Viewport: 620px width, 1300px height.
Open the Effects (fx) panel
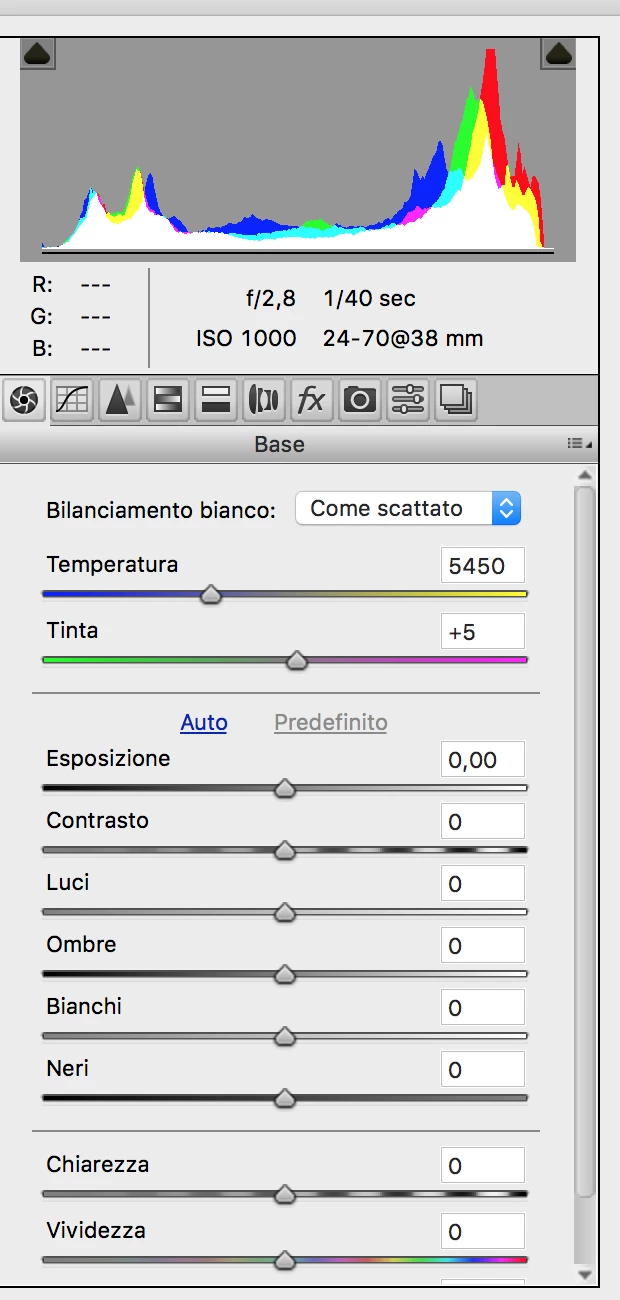point(311,399)
